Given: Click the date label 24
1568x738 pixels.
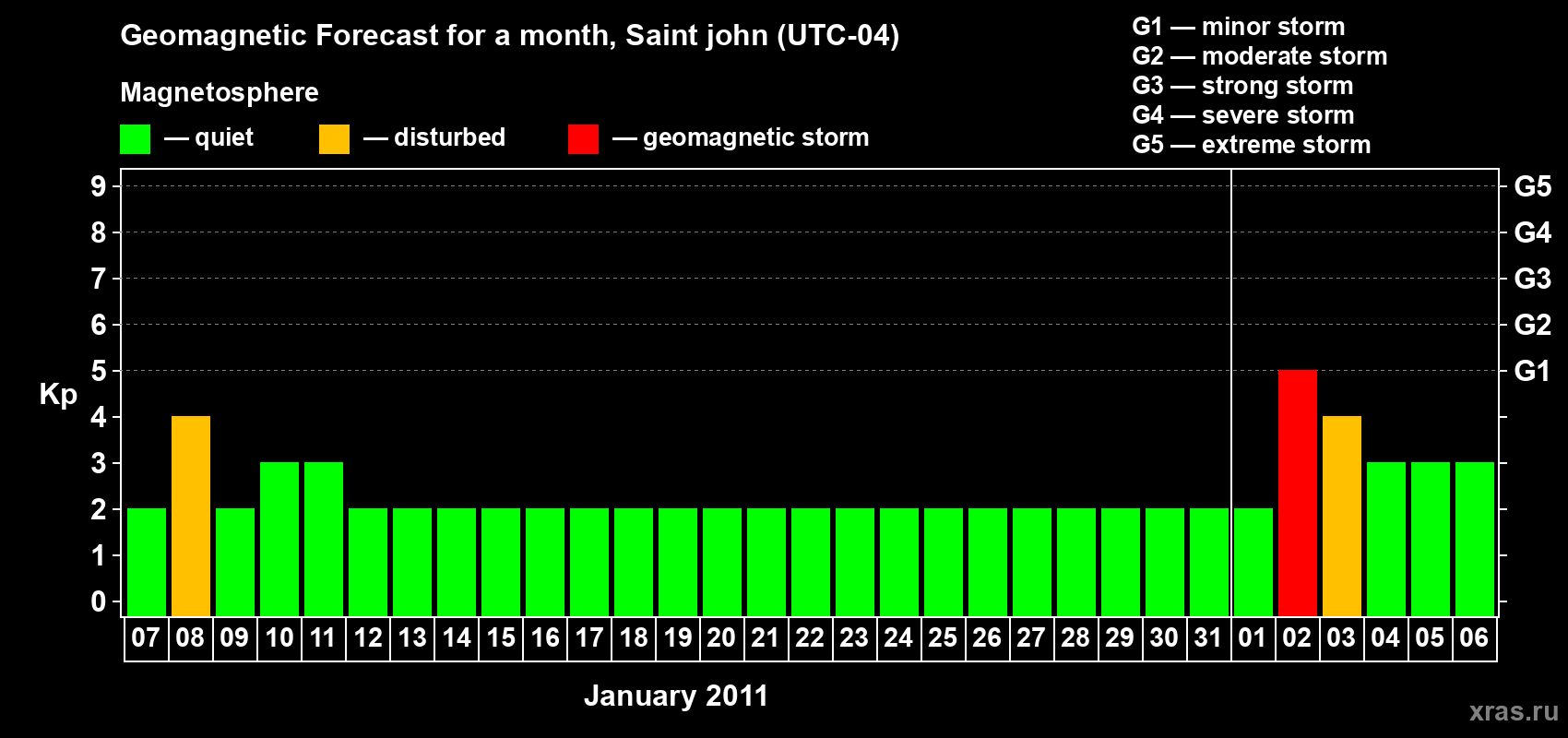Looking at the screenshot, I should (x=898, y=638).
